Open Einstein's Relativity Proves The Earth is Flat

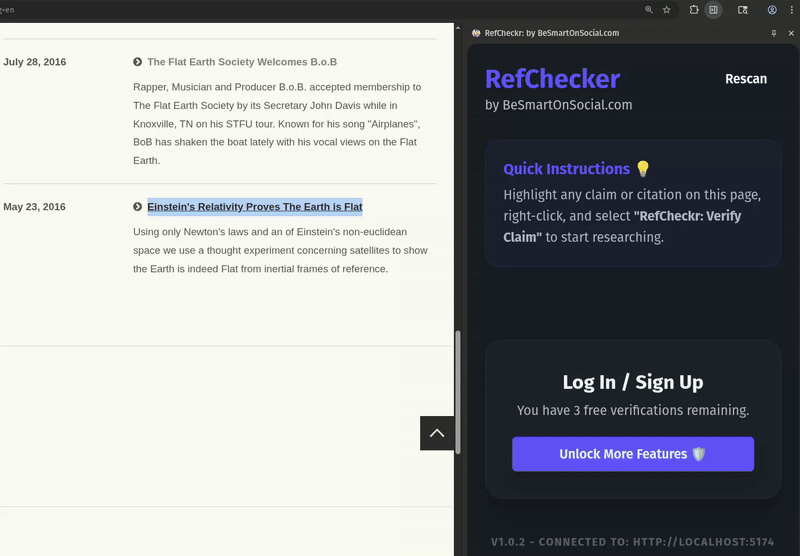tap(255, 207)
